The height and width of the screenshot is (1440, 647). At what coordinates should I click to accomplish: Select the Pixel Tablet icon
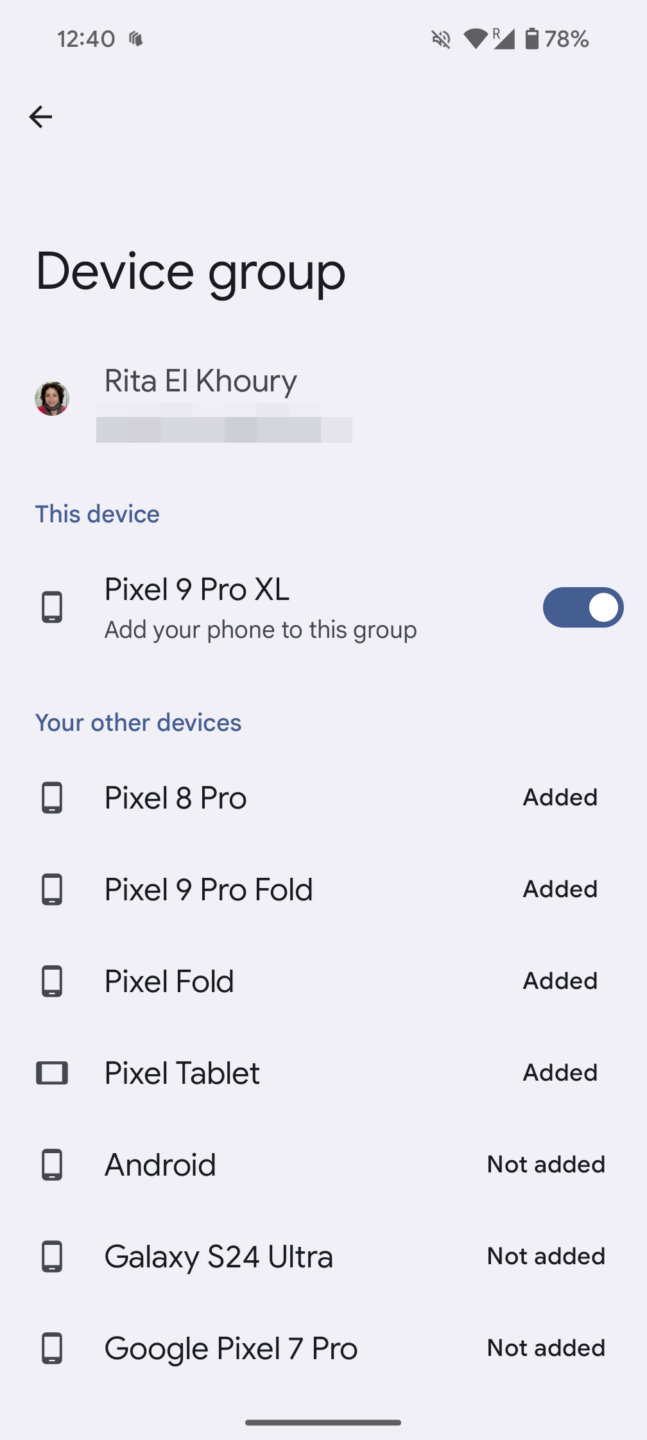(51, 1072)
